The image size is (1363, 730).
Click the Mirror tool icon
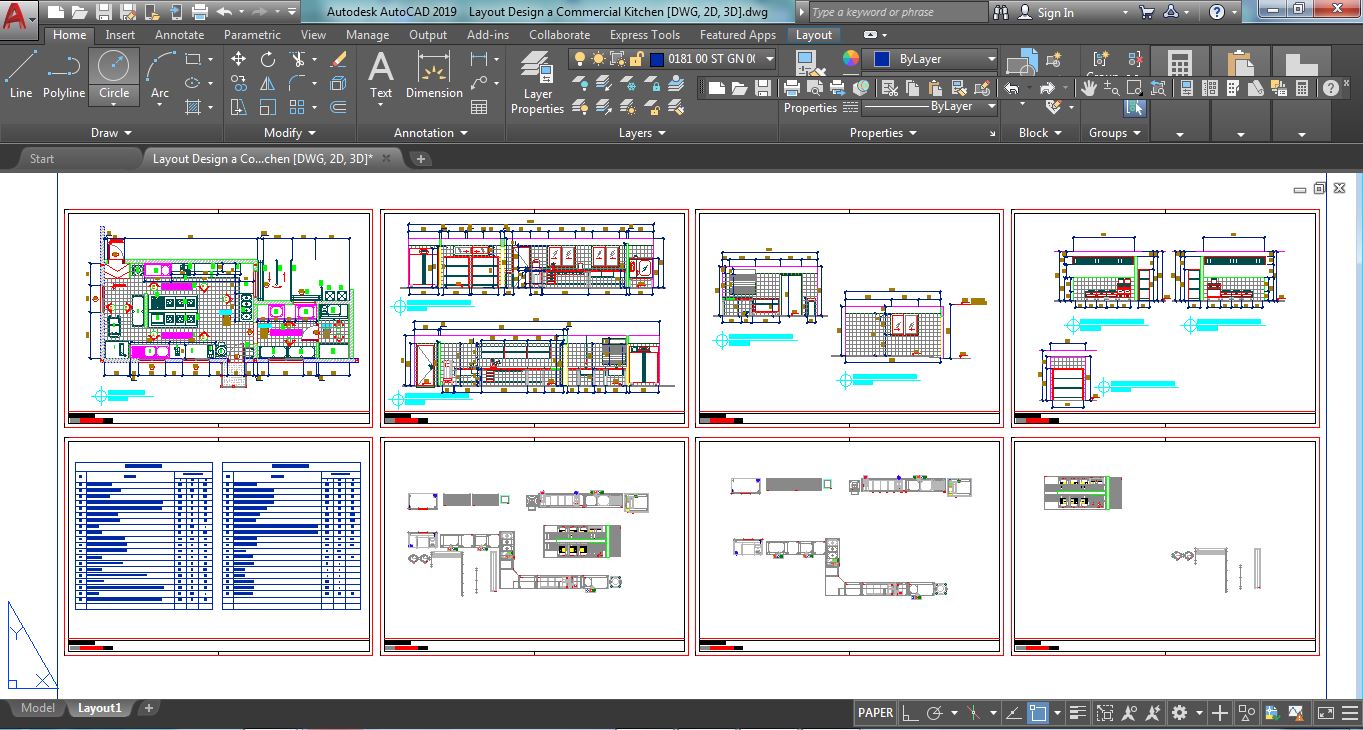[x=268, y=83]
